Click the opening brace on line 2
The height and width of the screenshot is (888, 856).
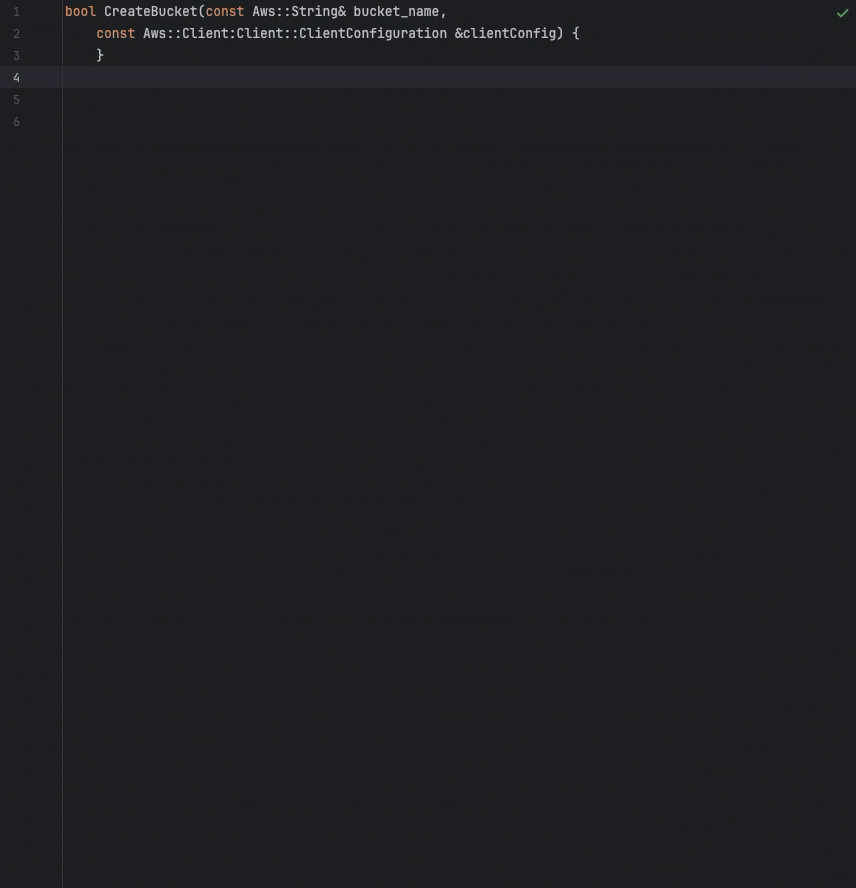[x=576, y=33]
